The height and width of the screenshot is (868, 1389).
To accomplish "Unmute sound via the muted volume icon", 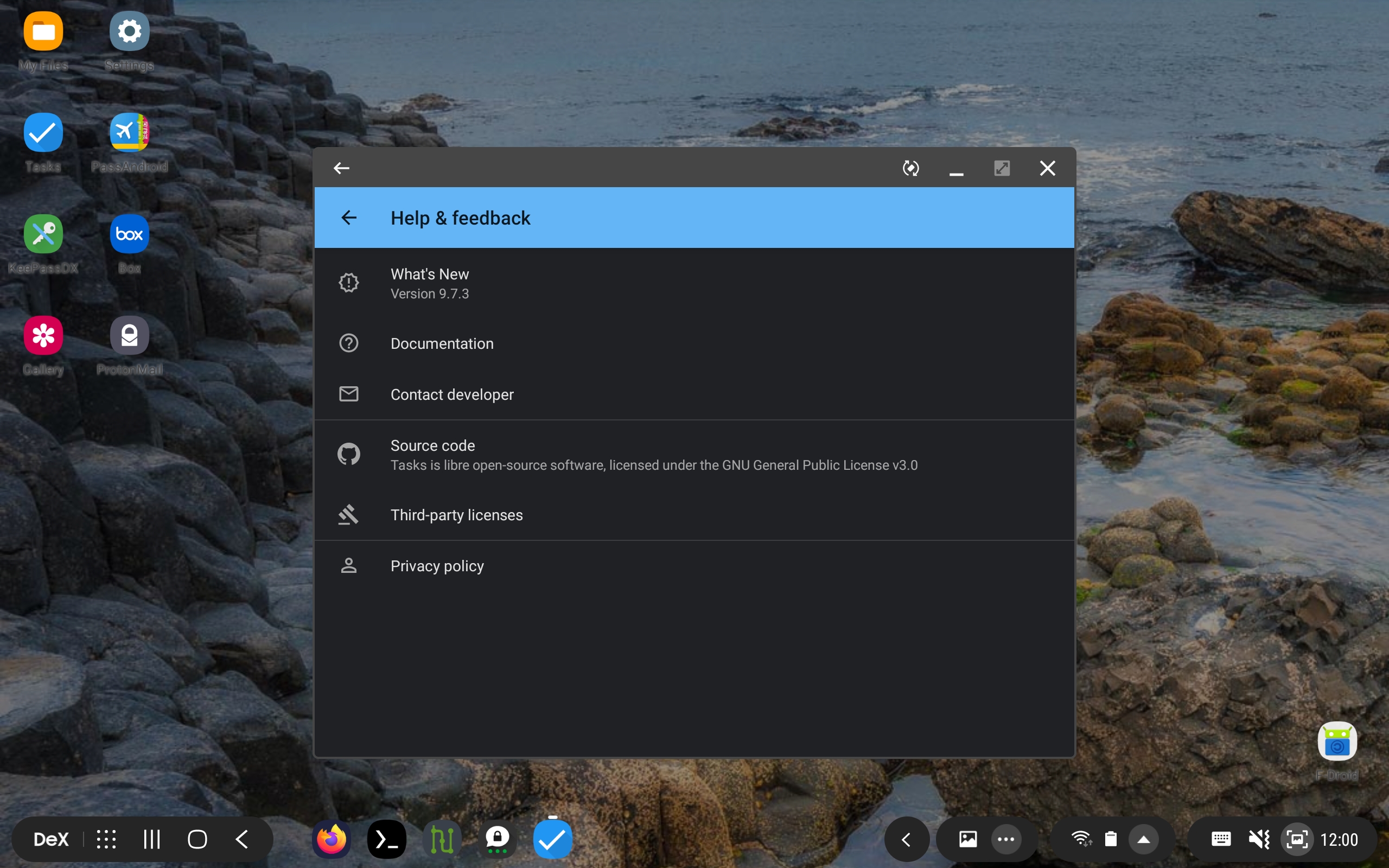I will (1259, 839).
